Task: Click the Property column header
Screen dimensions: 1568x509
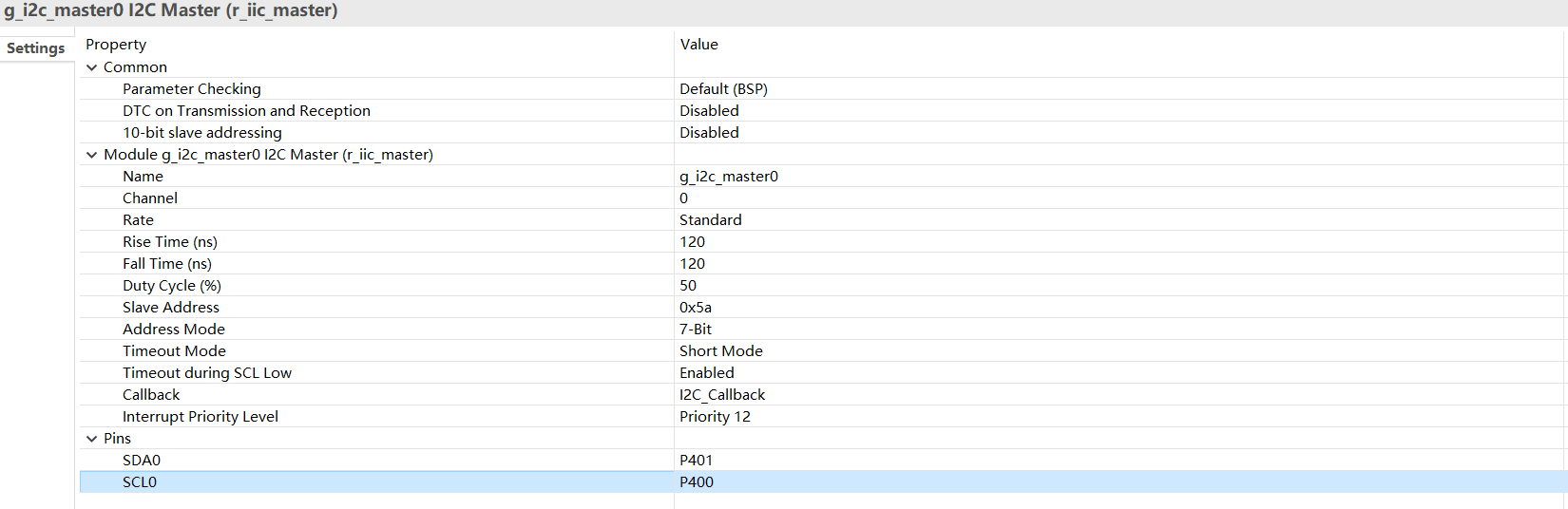Action: [x=116, y=45]
